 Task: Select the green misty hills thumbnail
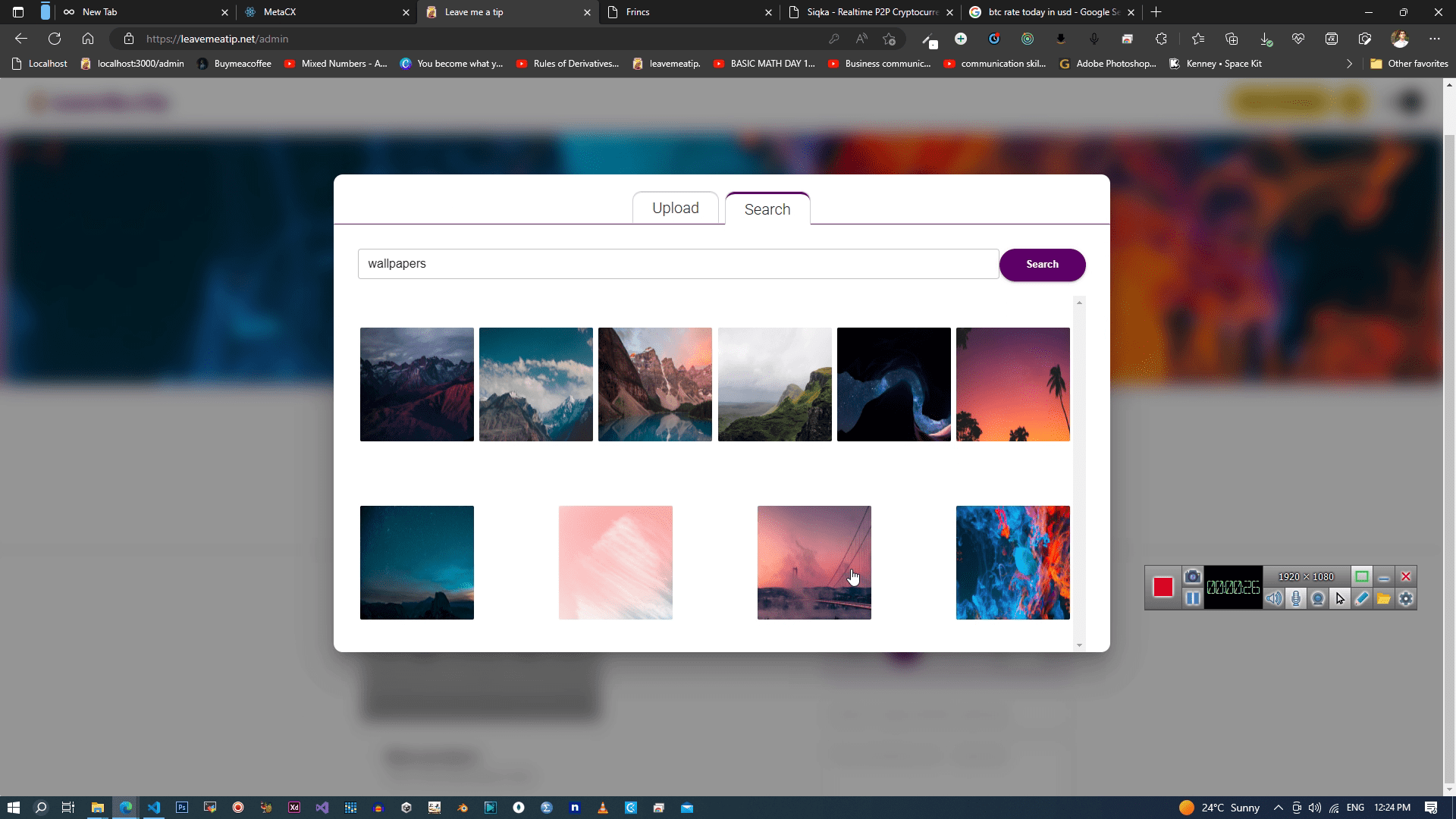(774, 384)
